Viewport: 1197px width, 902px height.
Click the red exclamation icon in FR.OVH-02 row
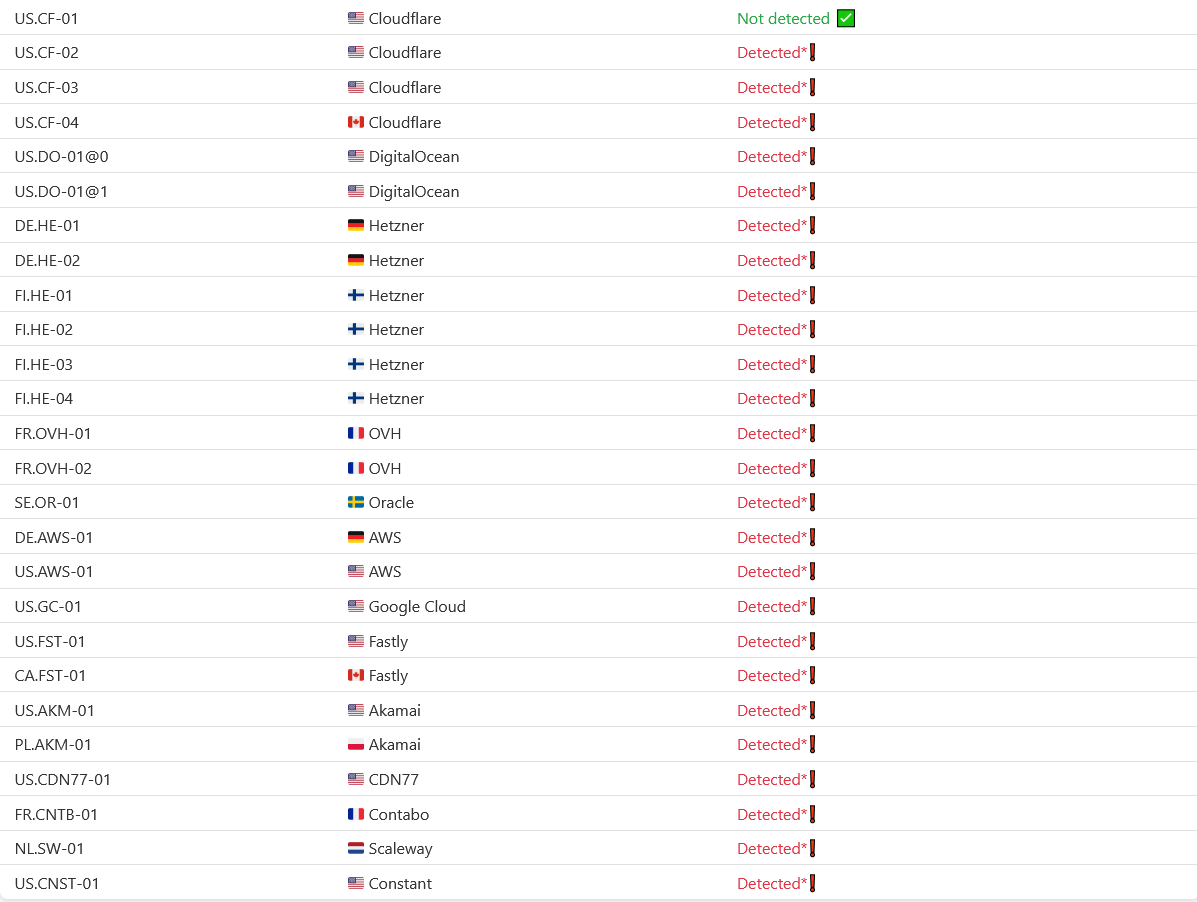click(813, 468)
